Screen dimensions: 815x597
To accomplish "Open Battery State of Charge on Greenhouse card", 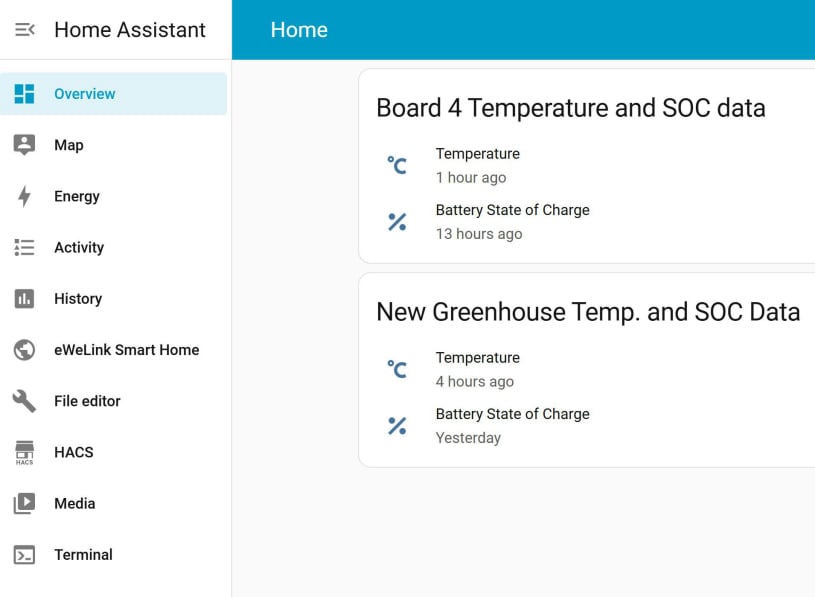I will coord(512,424).
